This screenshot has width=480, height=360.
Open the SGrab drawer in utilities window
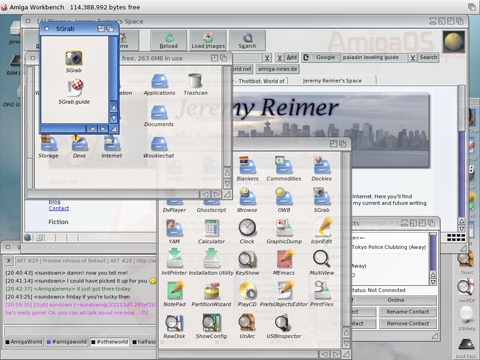pos(321,197)
